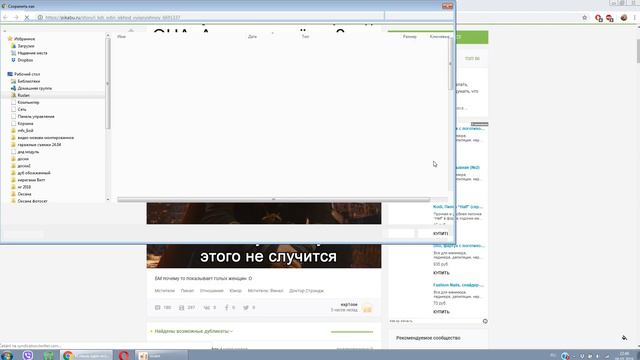Close the Сохранить как dialog
The height and width of the screenshot is (360, 640).
pos(447,6)
